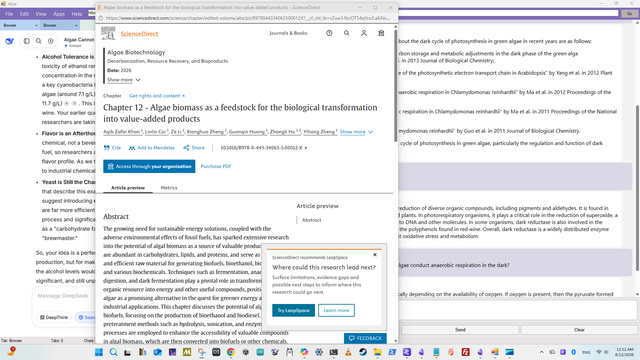Open the FEEDBACK button
The height and width of the screenshot is (360, 640).
click(x=365, y=338)
